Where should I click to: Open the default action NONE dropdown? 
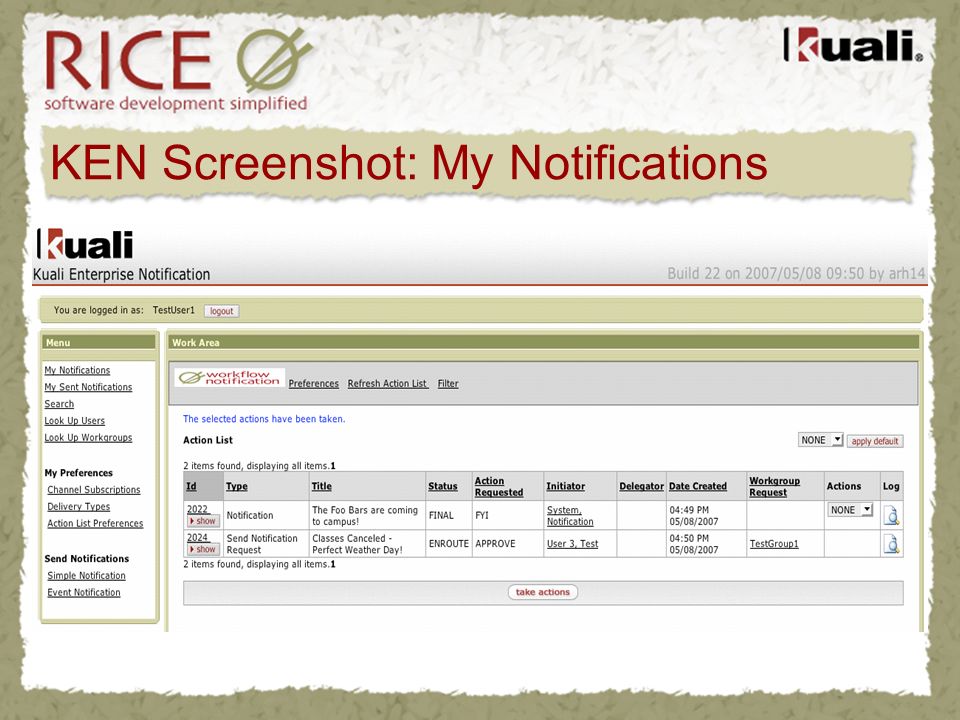(x=820, y=440)
